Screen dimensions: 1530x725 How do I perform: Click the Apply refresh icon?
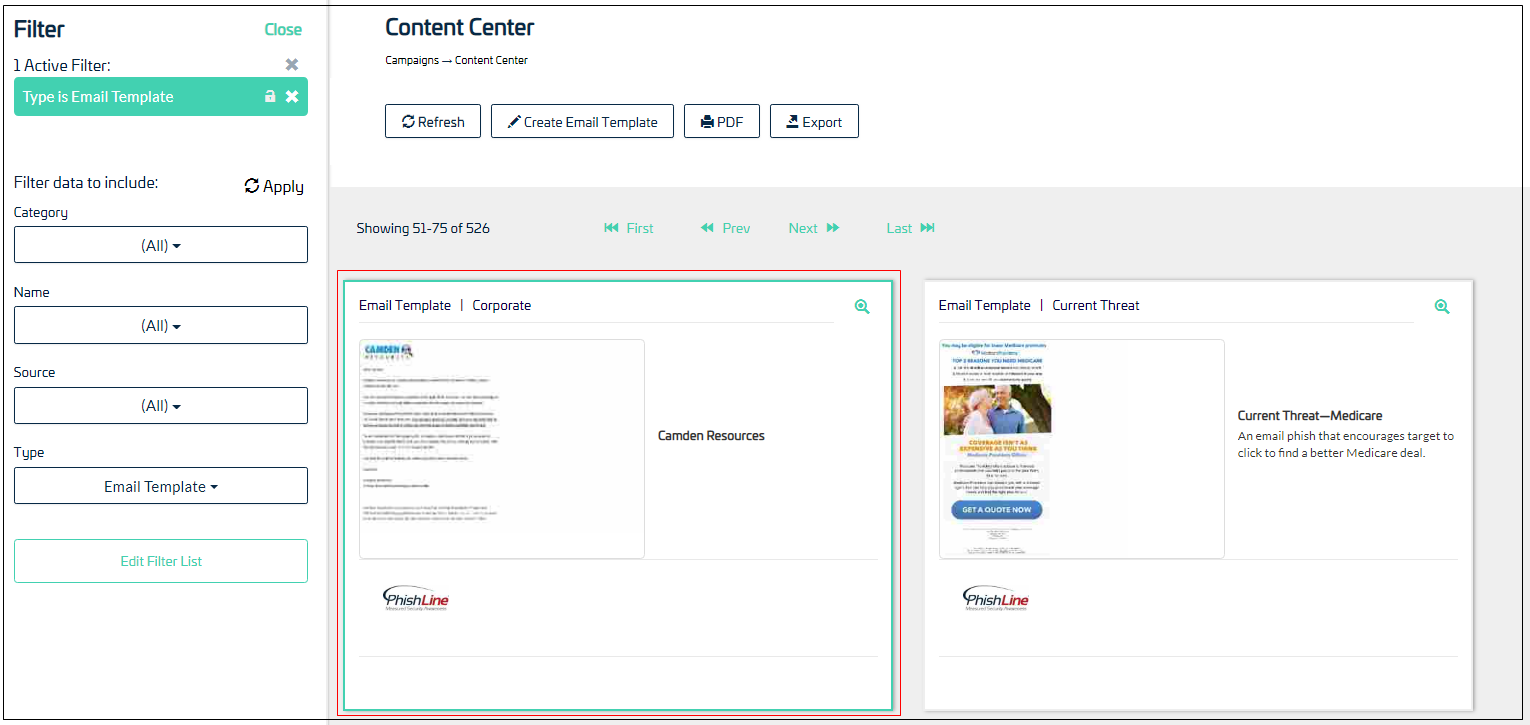click(x=252, y=185)
